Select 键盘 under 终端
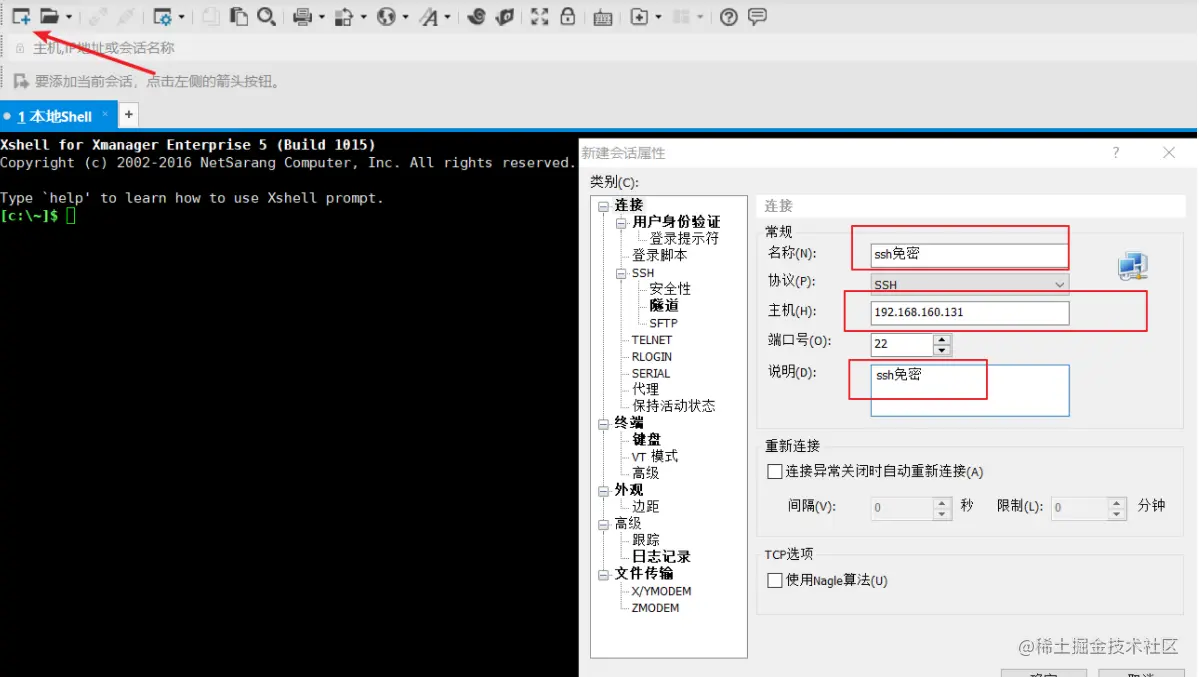 646,440
